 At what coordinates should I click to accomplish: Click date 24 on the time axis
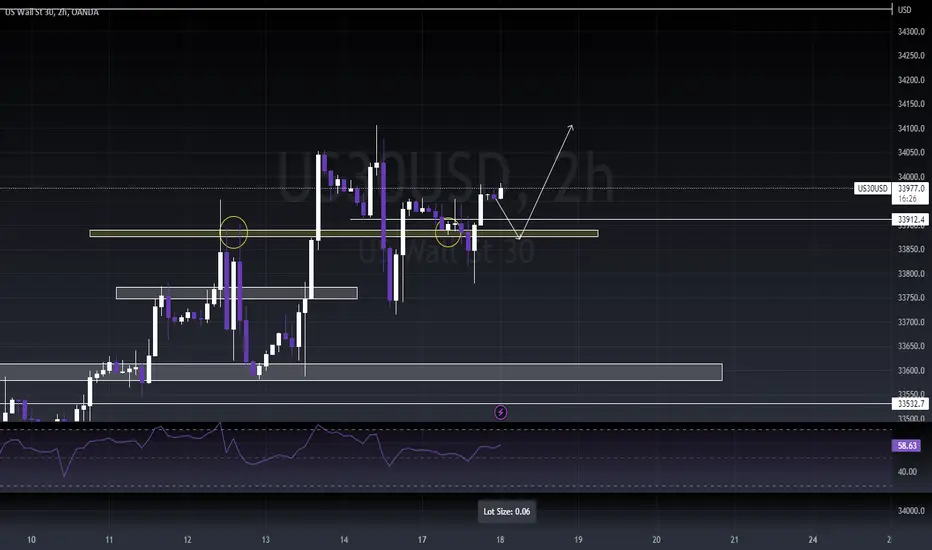(813, 540)
